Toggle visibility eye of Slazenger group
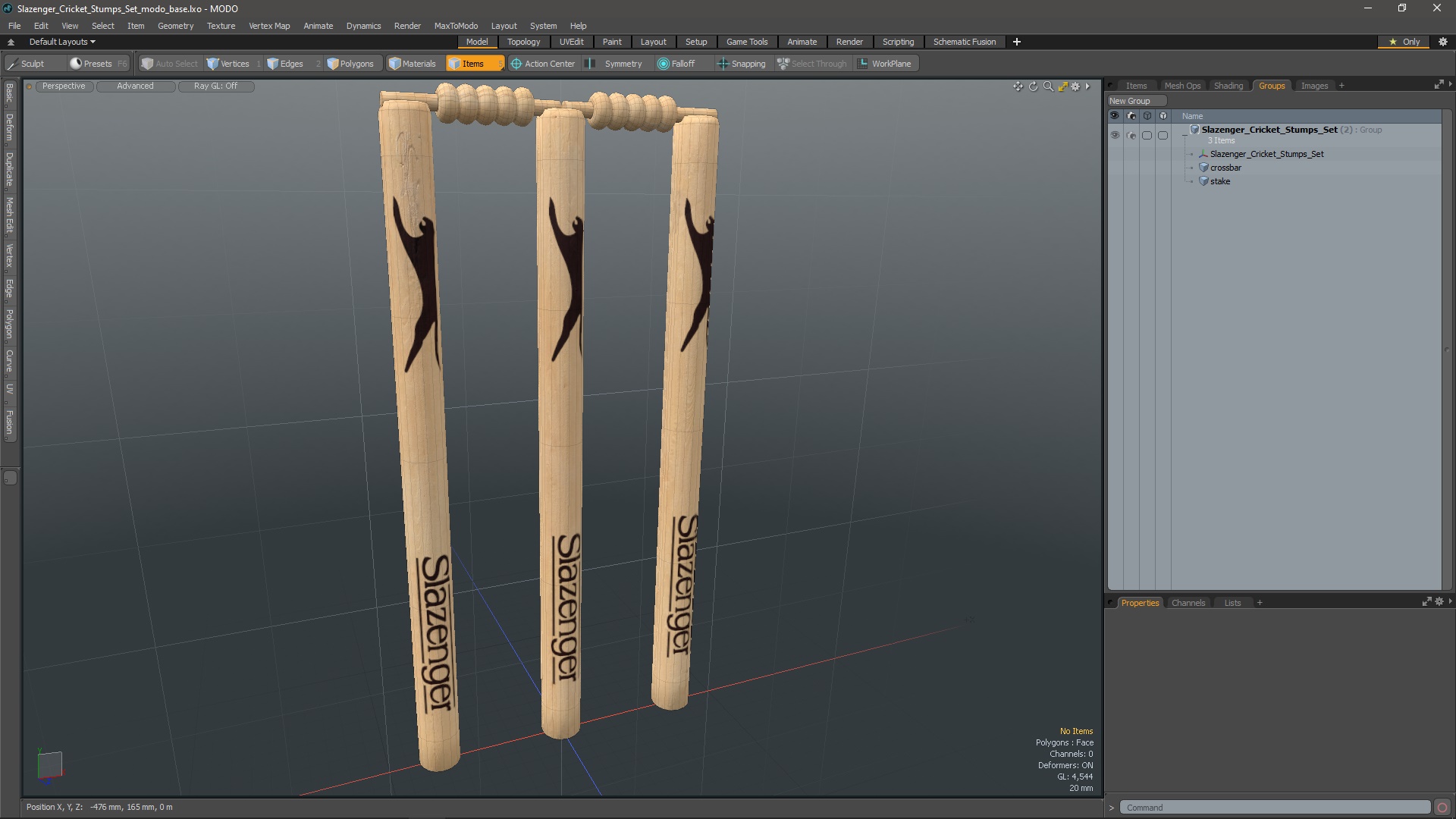Image resolution: width=1456 pixels, height=819 pixels. point(1114,135)
